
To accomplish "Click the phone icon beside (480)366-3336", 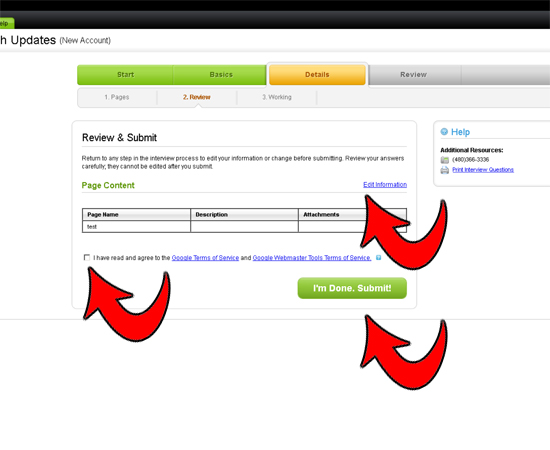I will 444,160.
